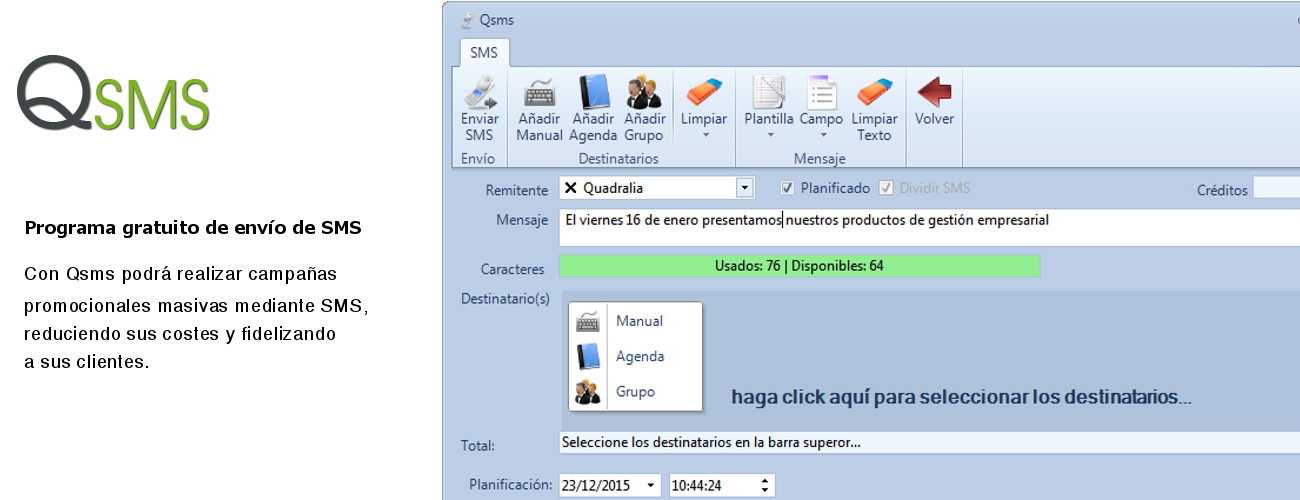Click the Limpiar eraser icon in Destinatarios
The image size is (1300, 500).
704,92
